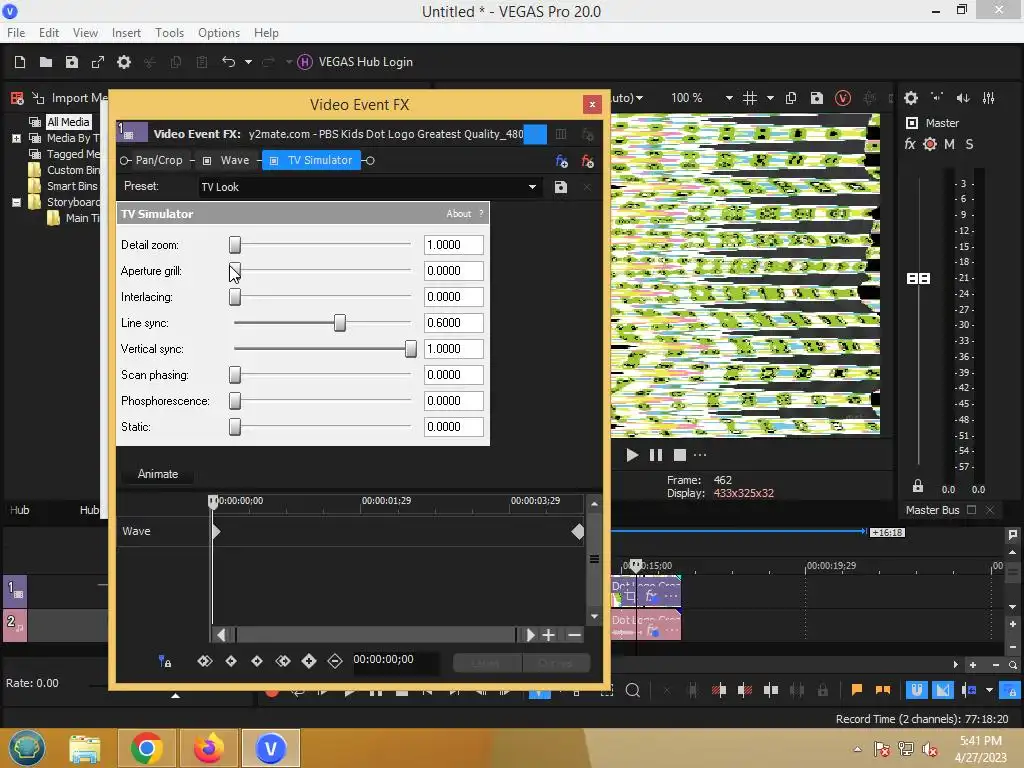The height and width of the screenshot is (768, 1024).
Task: Select the All Media tree item
Action: 68,122
